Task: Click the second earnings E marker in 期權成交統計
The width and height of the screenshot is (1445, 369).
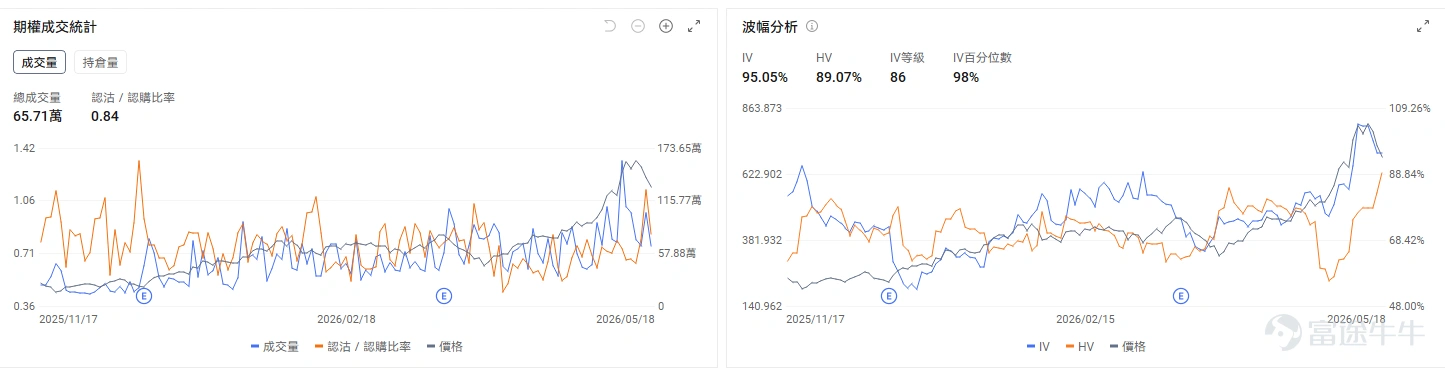Action: pyautogui.click(x=444, y=296)
